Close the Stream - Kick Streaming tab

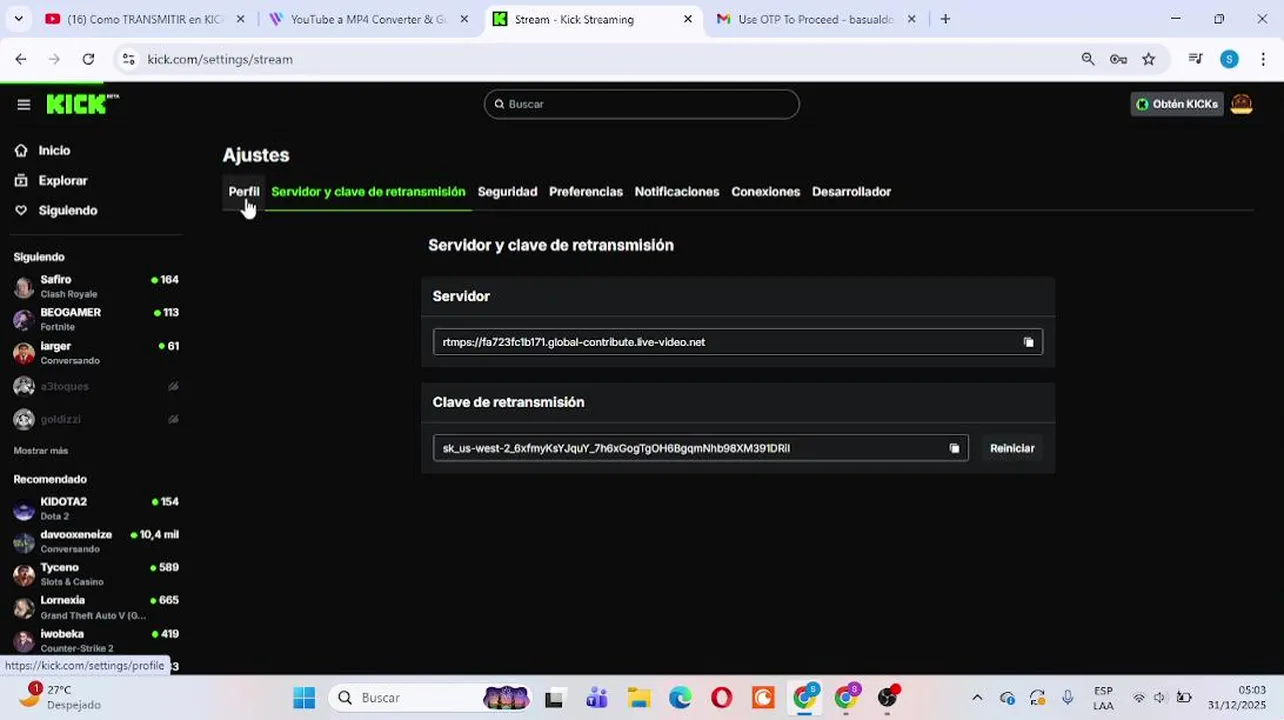[x=688, y=19]
